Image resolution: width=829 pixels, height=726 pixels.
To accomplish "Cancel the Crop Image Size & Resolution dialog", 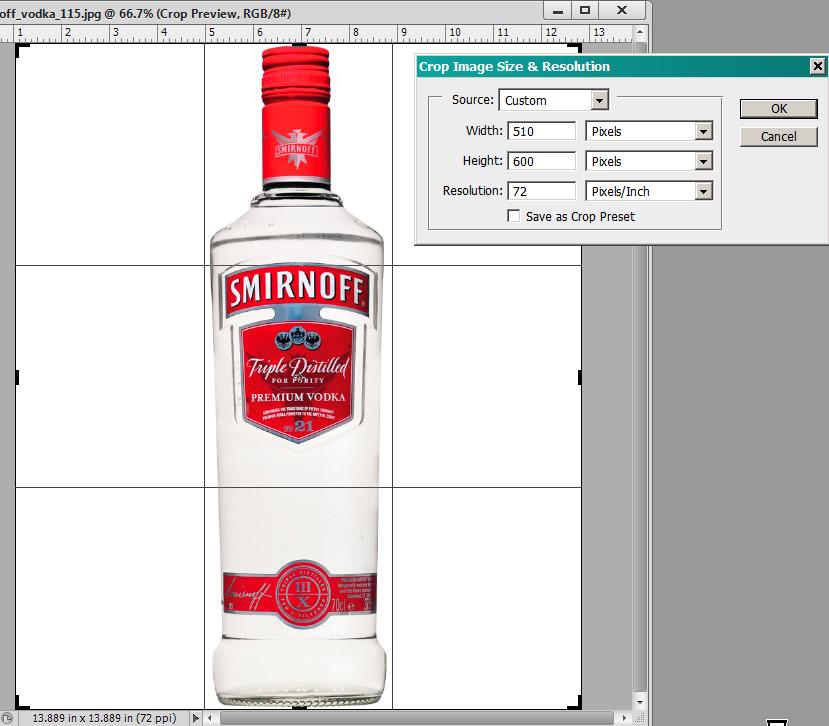I will click(x=779, y=136).
